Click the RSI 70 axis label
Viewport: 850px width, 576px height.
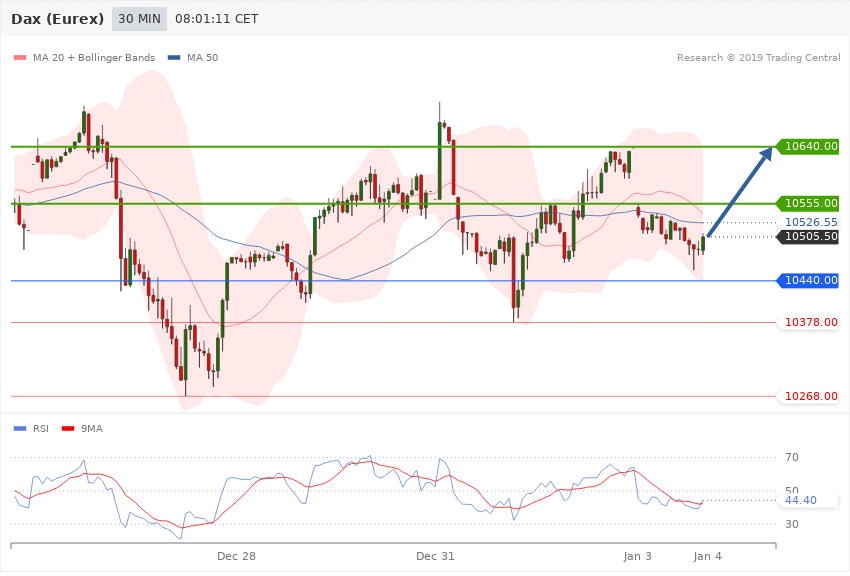[791, 457]
